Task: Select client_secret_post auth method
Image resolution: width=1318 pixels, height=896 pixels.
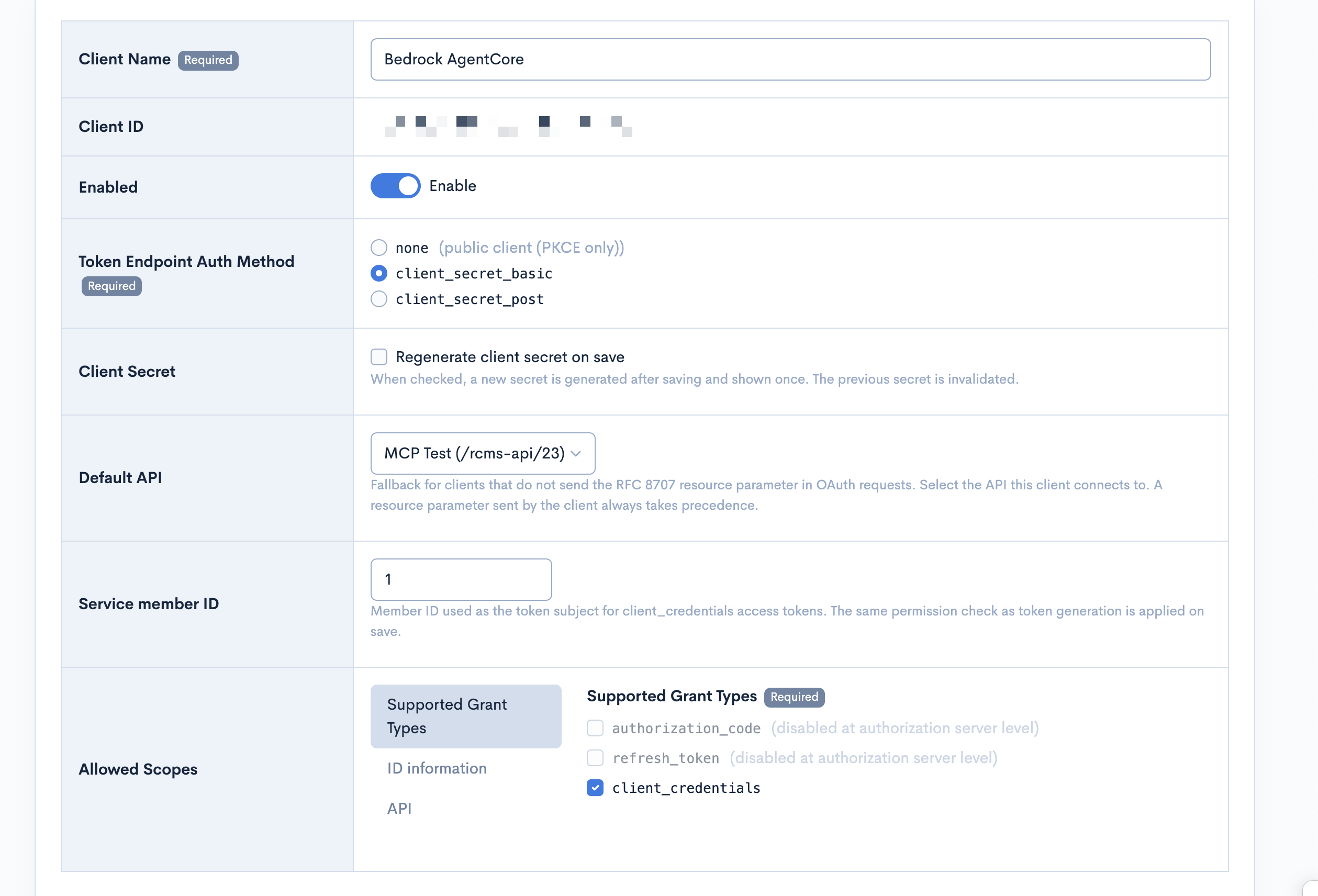Action: click(x=379, y=299)
